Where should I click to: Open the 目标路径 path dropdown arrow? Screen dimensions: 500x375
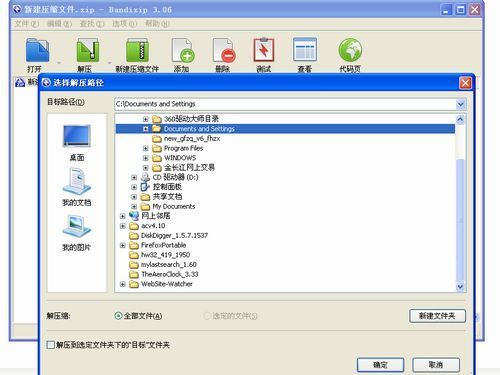click(x=460, y=104)
